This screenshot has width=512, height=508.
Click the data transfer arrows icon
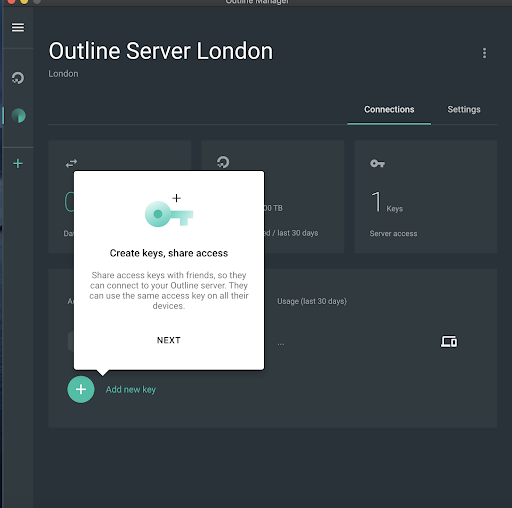[71, 163]
